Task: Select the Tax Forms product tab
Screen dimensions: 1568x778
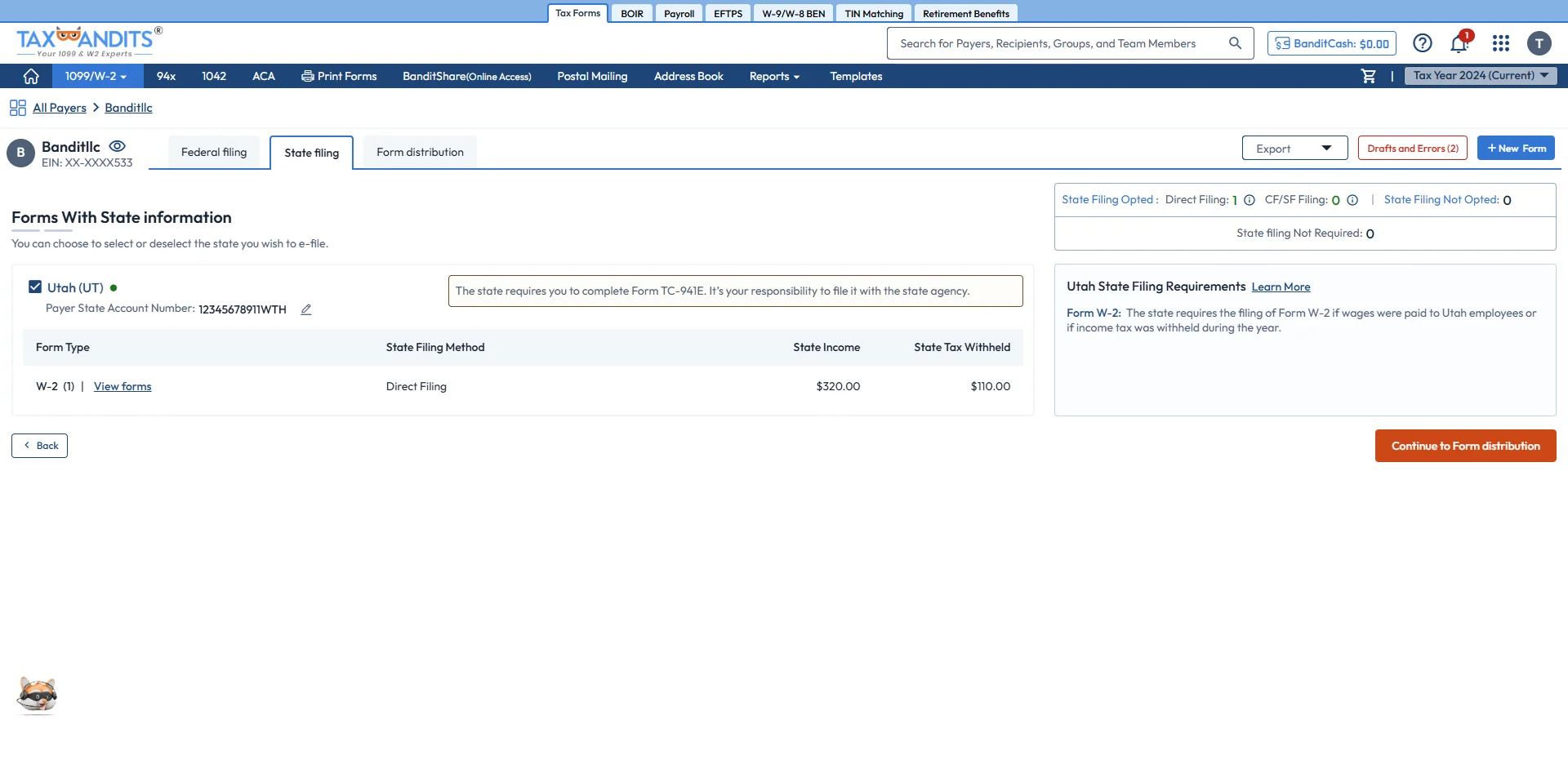Action: 578,13
